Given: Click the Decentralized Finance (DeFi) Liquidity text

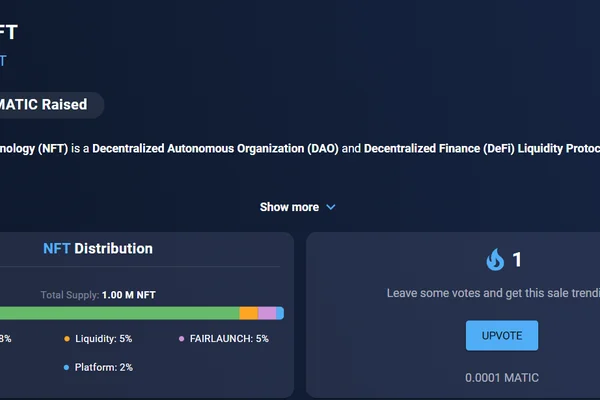Looking at the screenshot, I should pos(463,149).
